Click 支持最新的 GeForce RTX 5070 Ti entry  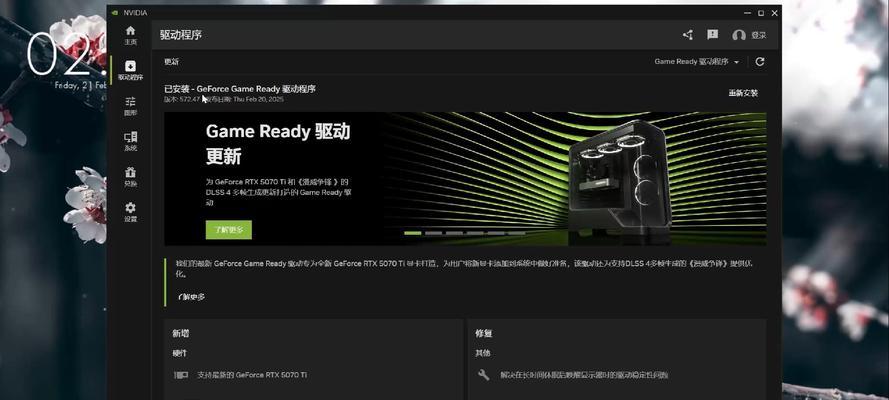coord(252,375)
